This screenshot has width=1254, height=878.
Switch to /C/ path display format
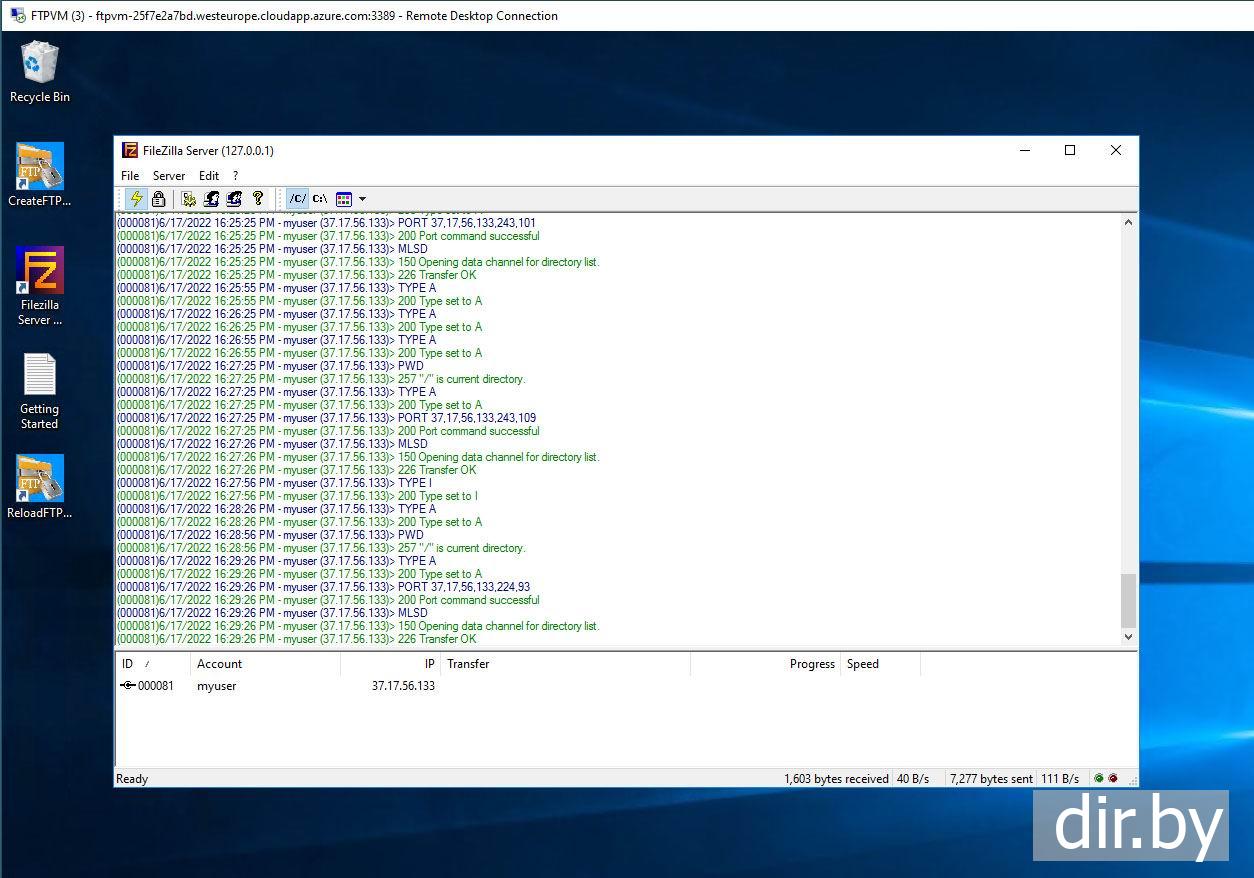click(x=298, y=199)
